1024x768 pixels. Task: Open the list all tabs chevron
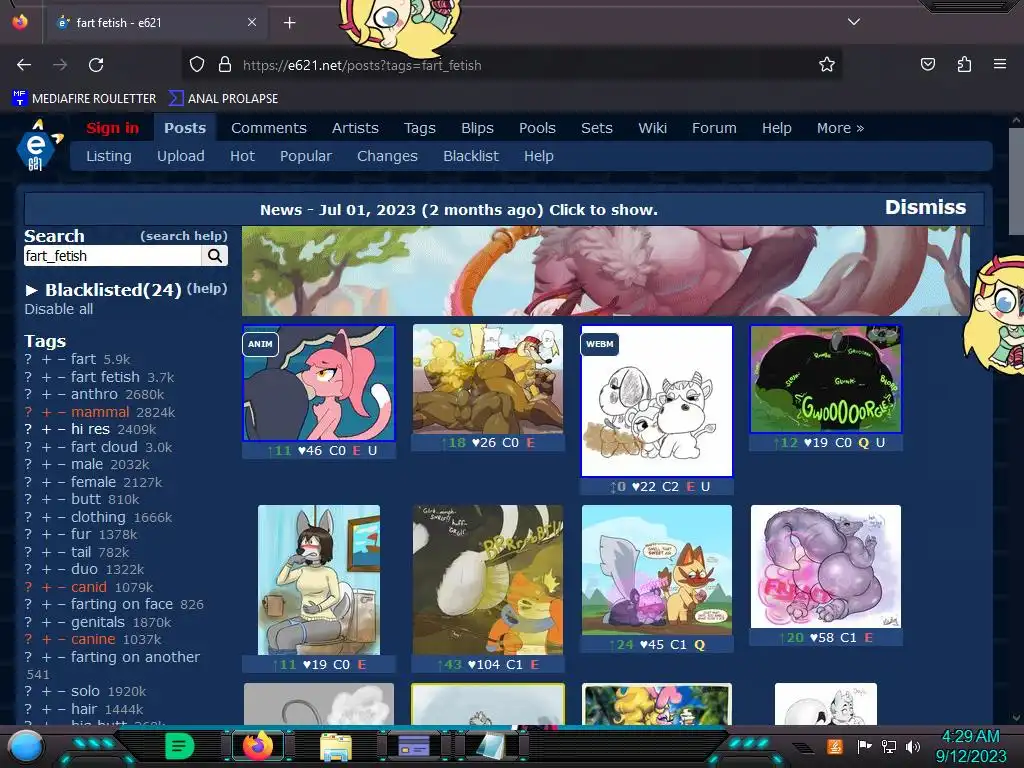[854, 22]
